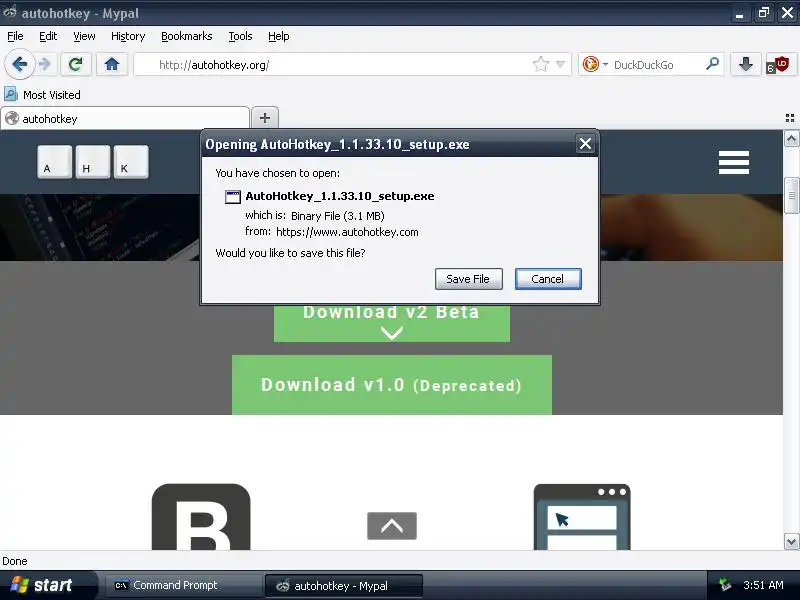Click the K key of AHK logo
This screenshot has height=600, width=800.
coord(131,162)
